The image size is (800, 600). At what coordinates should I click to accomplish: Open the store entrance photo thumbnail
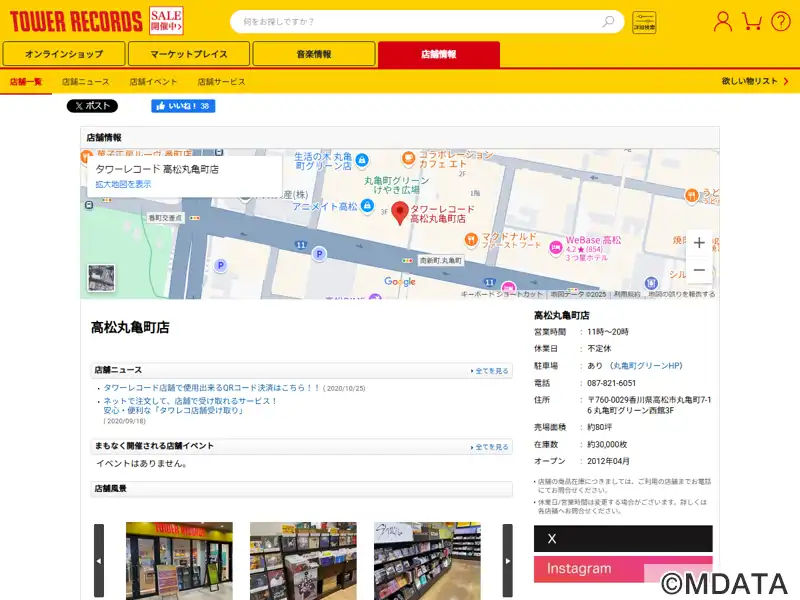pos(179,561)
